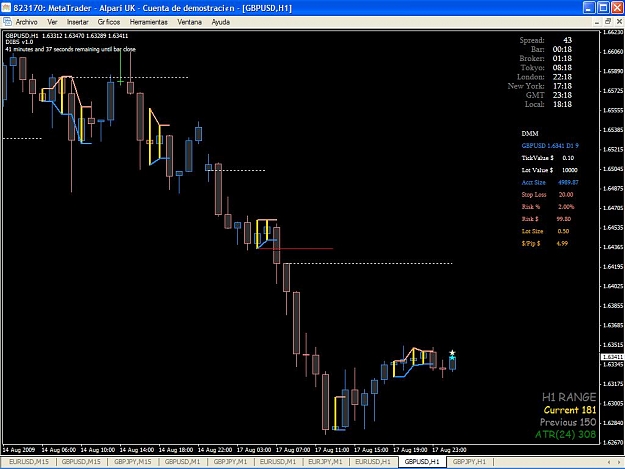Open the Gráficos menu
Screen dimensions: 625x469
click(x=109, y=22)
